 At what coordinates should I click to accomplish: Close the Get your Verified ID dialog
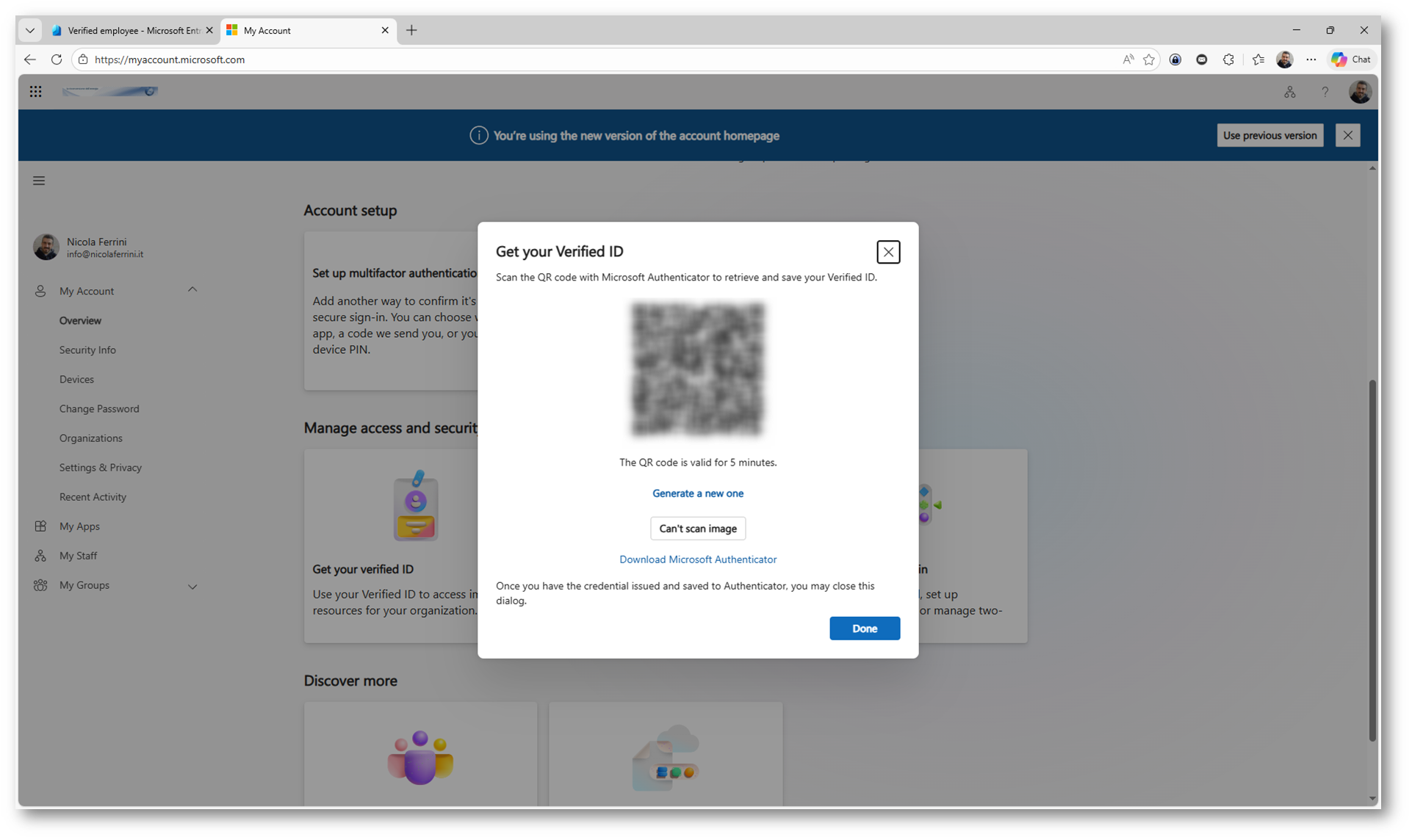point(887,252)
